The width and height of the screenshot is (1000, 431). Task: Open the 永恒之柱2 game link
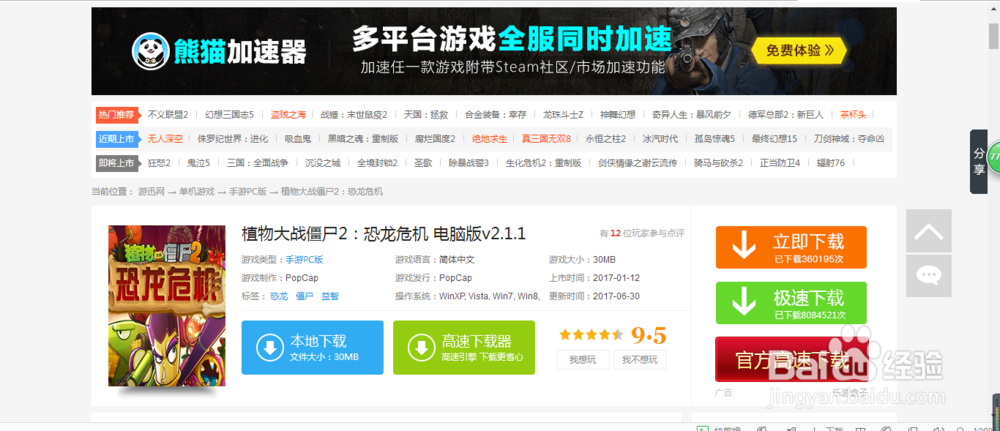[605, 139]
